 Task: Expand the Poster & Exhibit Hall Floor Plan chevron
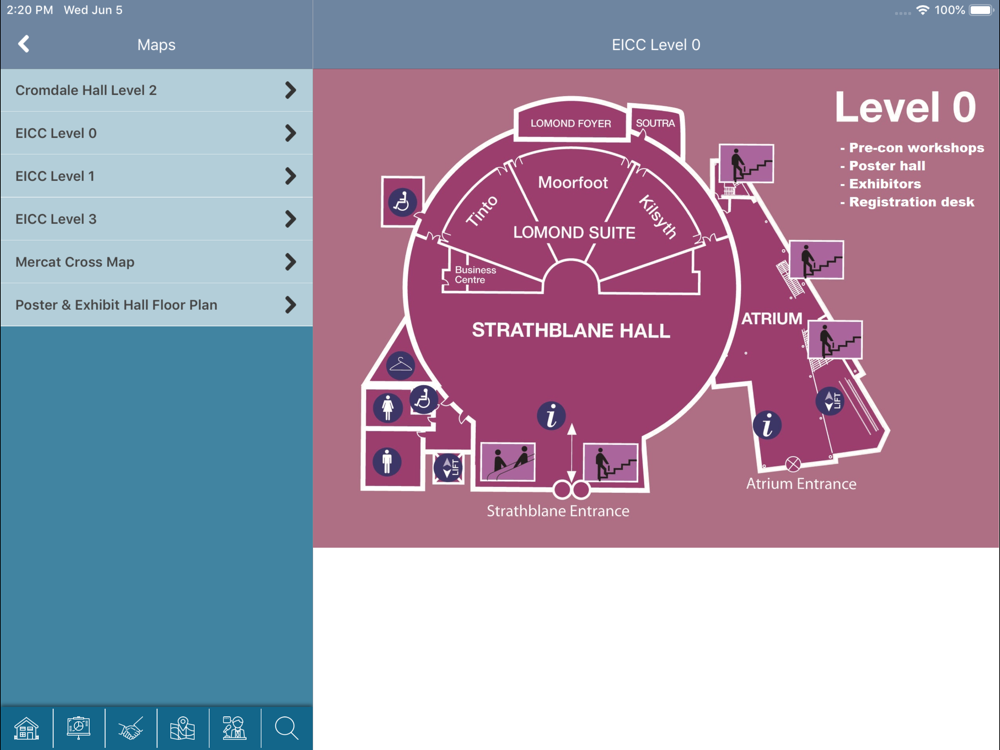[290, 305]
